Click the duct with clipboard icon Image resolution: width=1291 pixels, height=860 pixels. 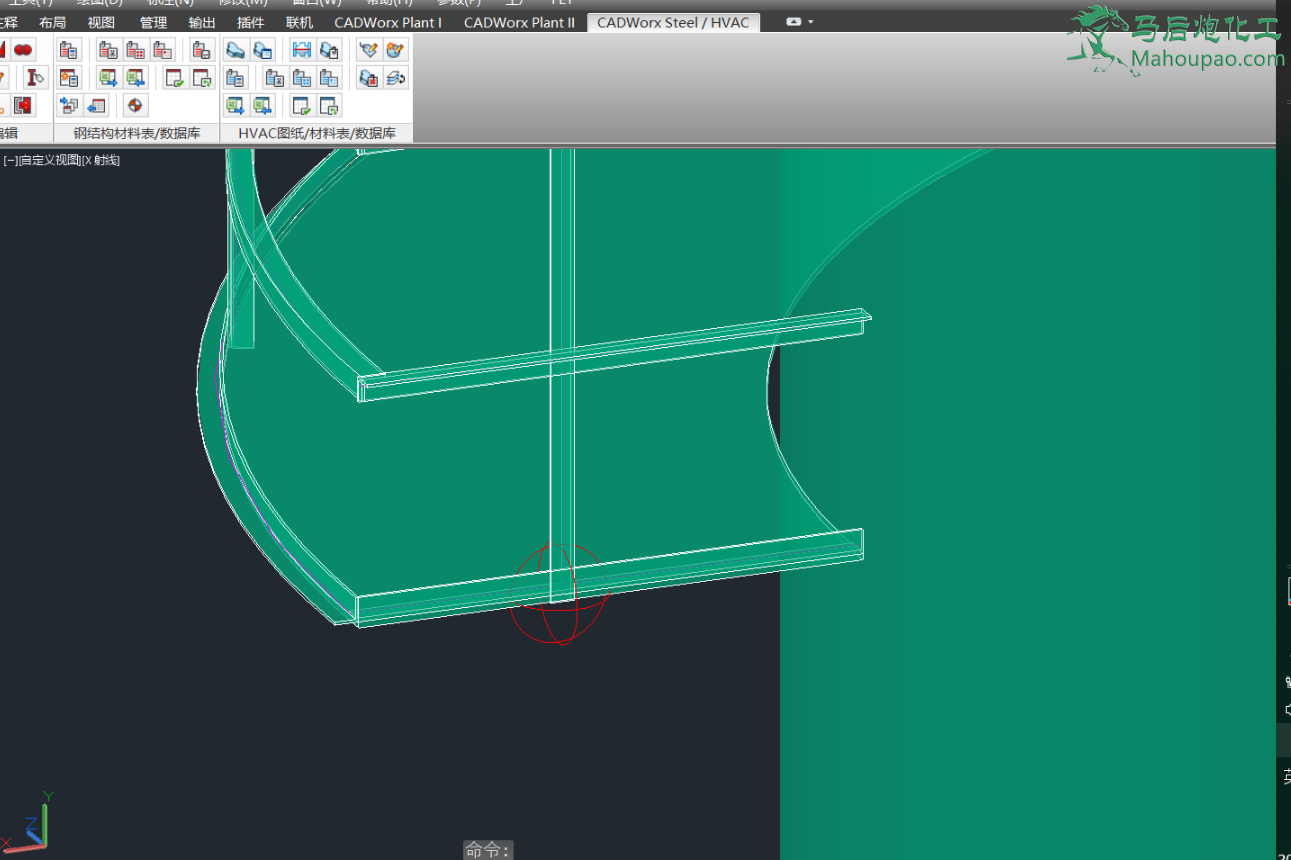pos(329,49)
